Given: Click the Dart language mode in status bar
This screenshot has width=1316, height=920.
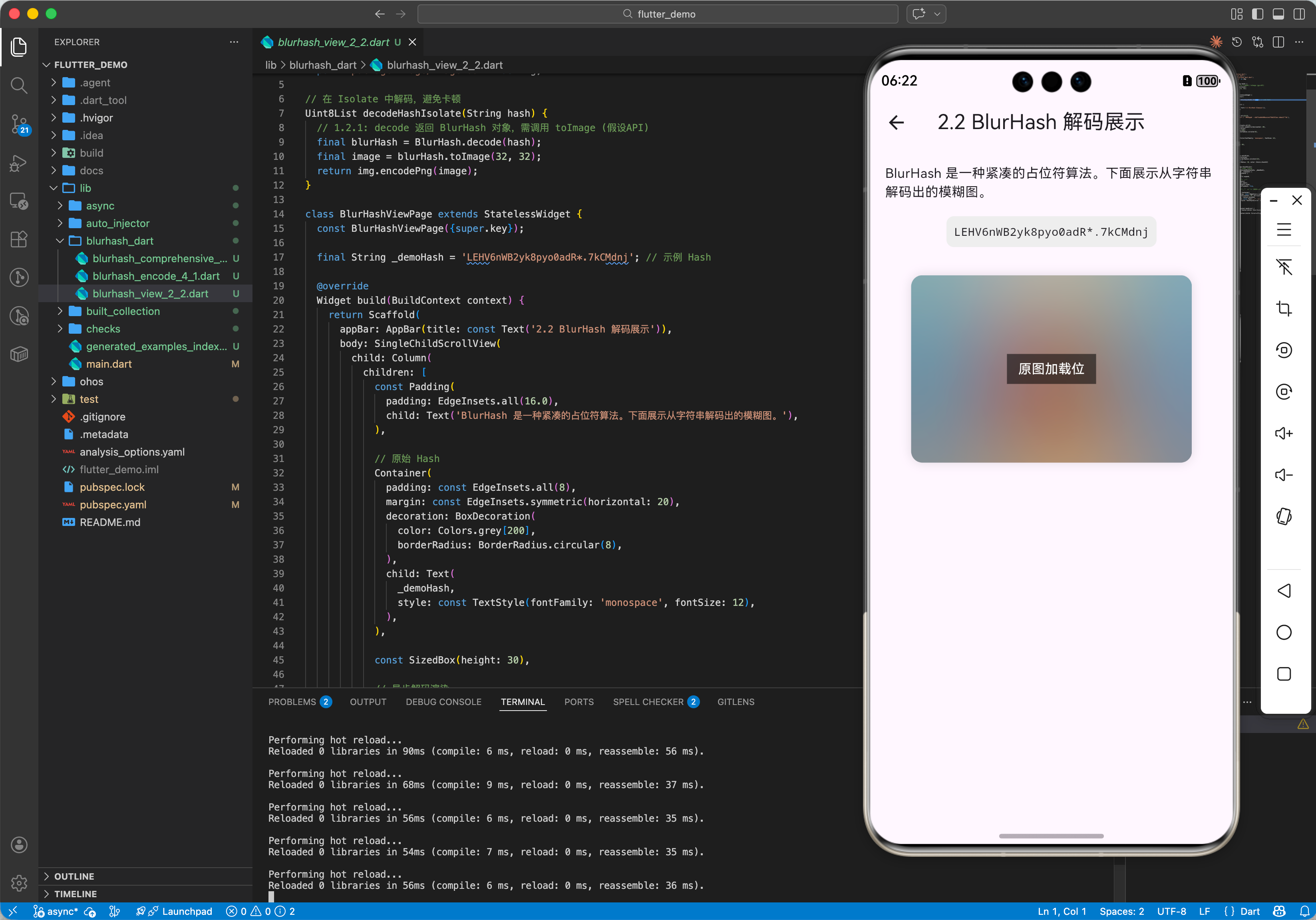Looking at the screenshot, I should tap(1250, 911).
